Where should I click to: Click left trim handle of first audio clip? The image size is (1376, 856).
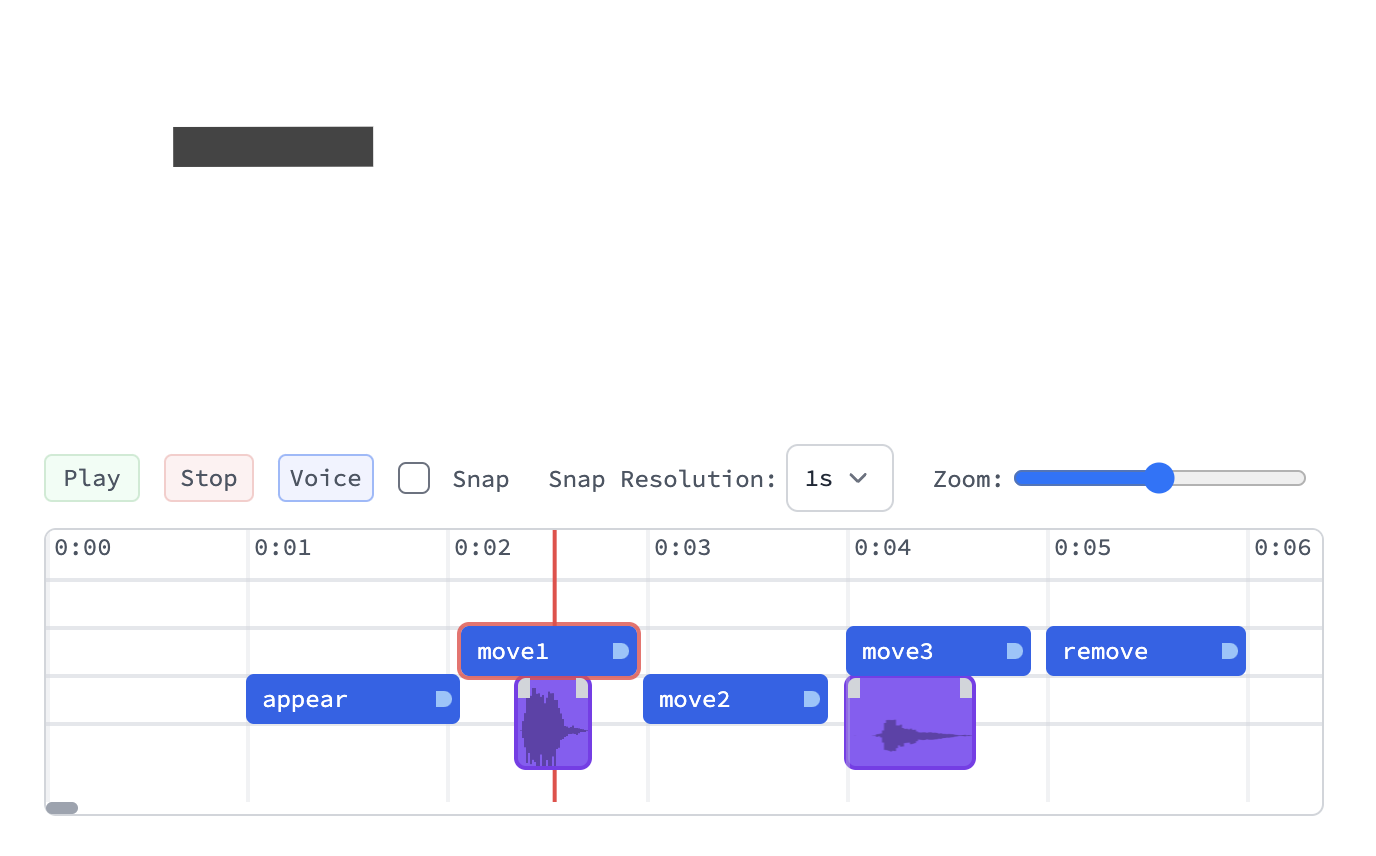click(524, 688)
